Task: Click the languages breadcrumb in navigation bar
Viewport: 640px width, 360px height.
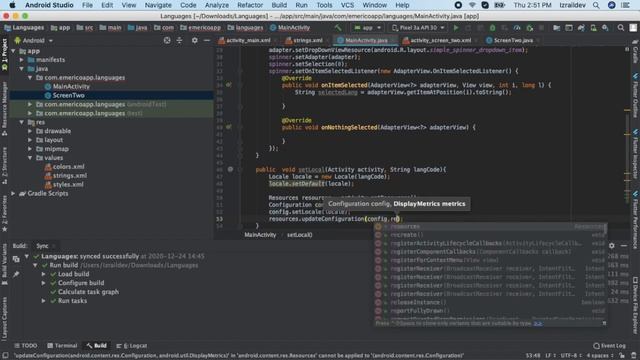Action: pos(245,28)
